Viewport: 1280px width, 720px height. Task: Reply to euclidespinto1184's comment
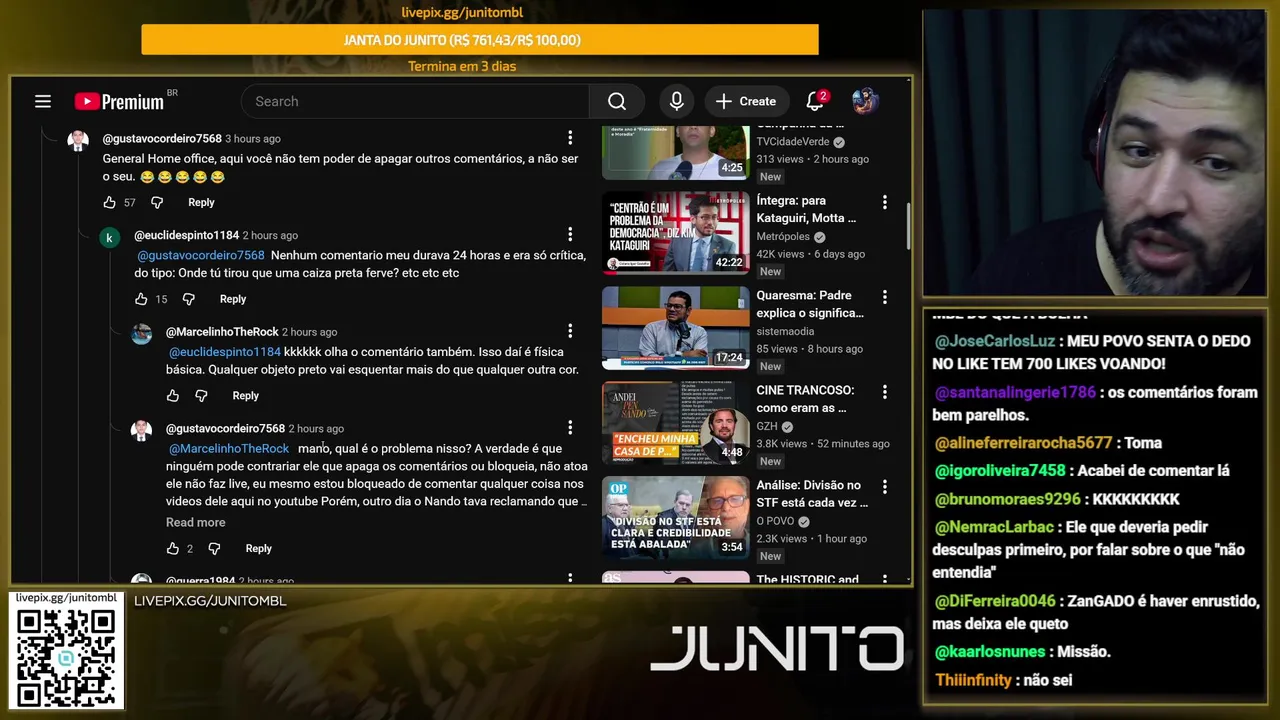pos(233,299)
